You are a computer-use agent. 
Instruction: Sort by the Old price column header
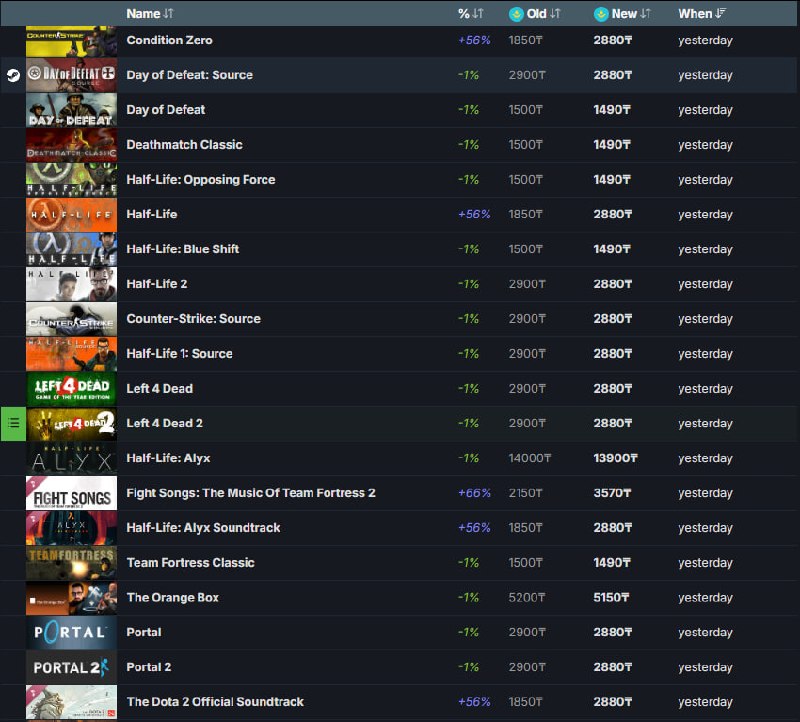pyautogui.click(x=535, y=14)
